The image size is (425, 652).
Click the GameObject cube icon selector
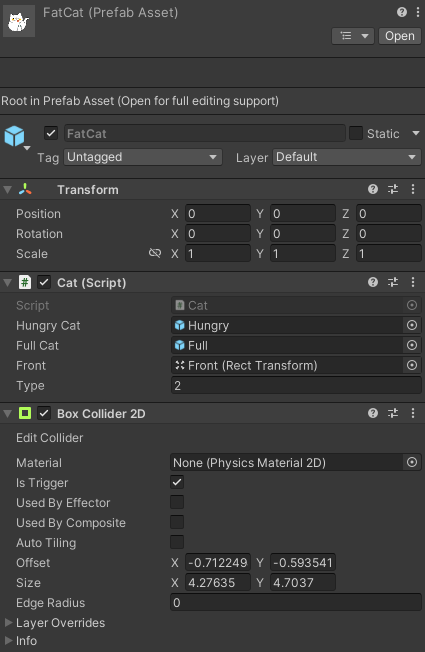pos(15,137)
